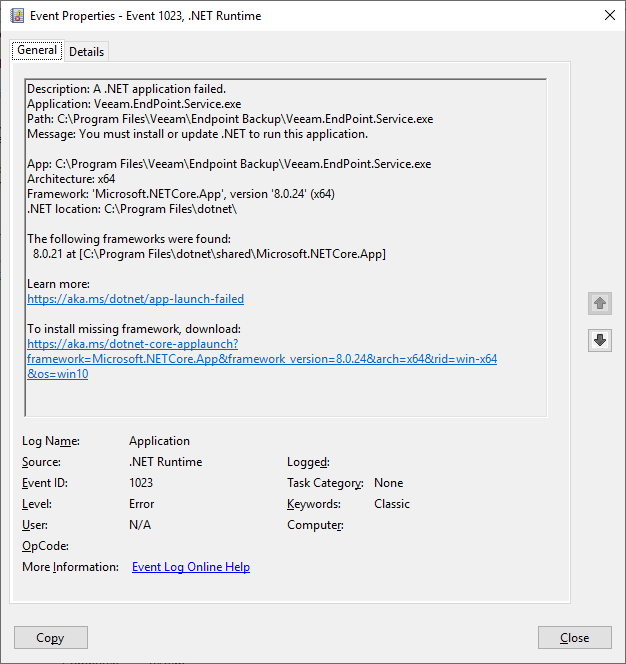Close the Event Properties window via X
This screenshot has height=664, width=626.
tap(609, 15)
